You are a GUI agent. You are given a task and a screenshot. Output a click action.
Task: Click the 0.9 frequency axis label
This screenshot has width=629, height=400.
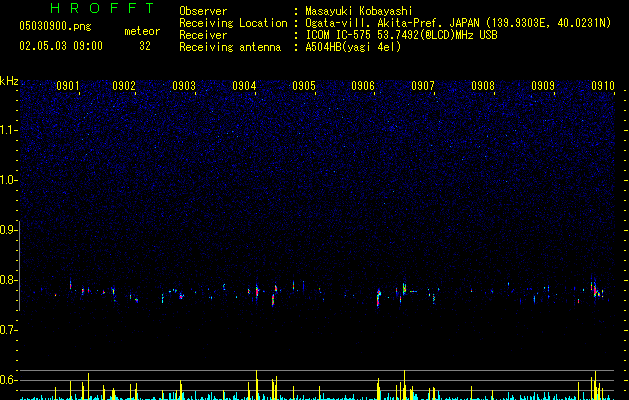(x=9, y=230)
